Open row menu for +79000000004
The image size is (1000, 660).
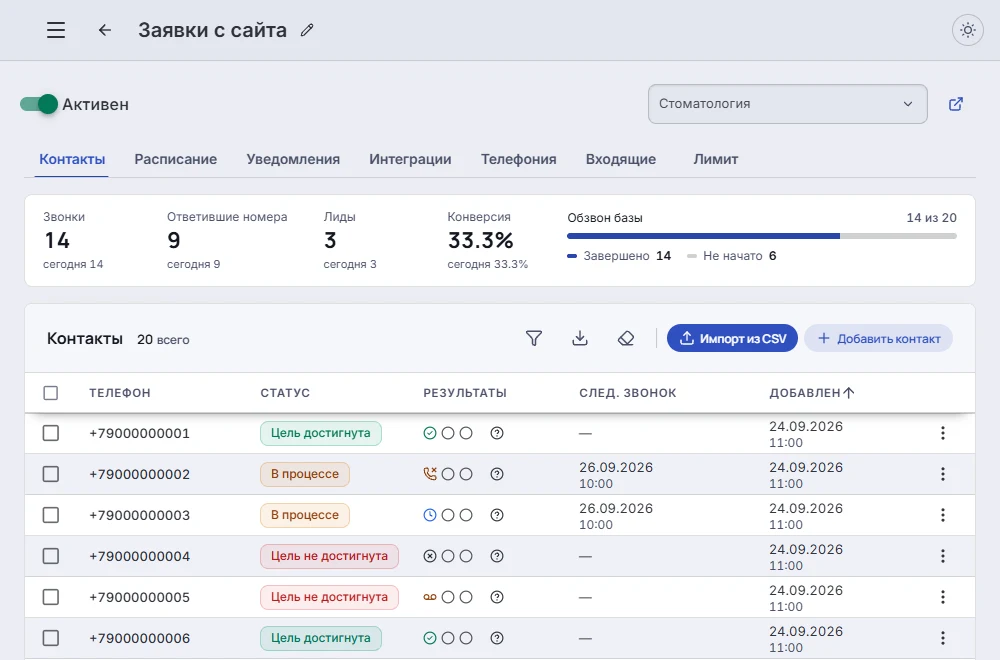pyautogui.click(x=943, y=556)
